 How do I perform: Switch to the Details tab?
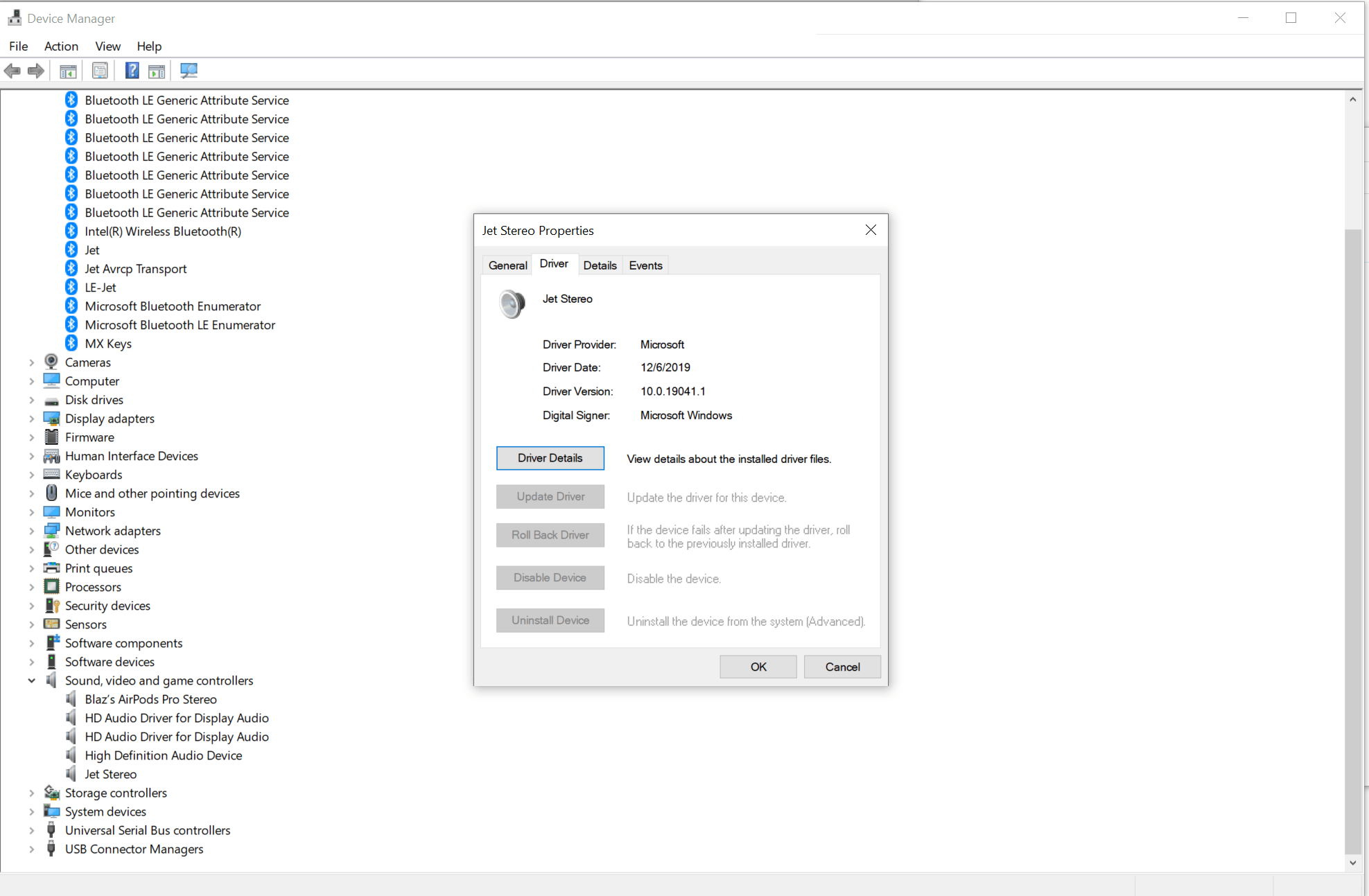click(600, 265)
